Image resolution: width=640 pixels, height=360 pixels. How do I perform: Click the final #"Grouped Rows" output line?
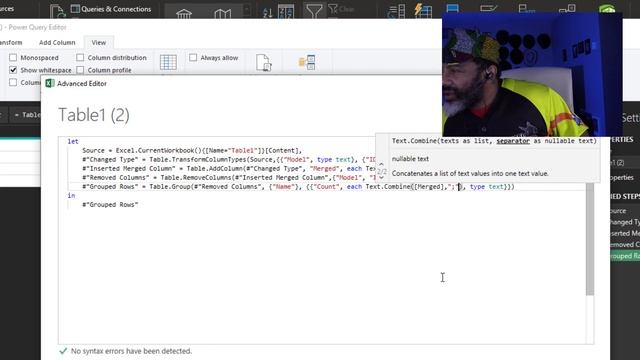tap(110, 204)
